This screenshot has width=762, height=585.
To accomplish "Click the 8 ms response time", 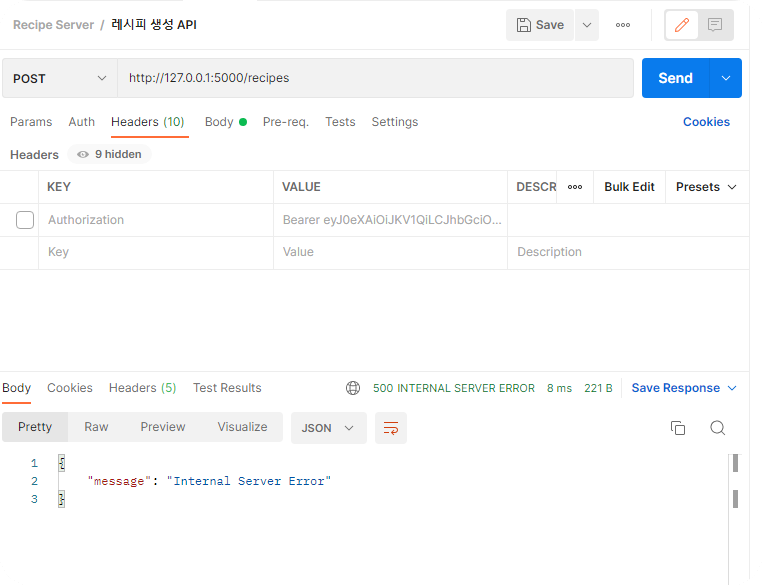I will [559, 388].
